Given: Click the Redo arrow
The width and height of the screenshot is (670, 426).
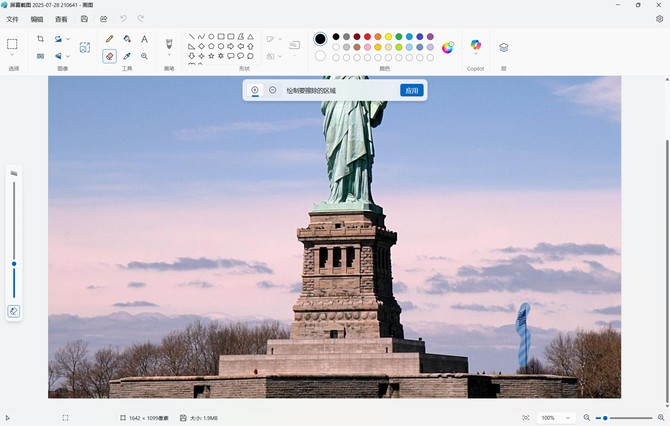Looking at the screenshot, I should coord(141,19).
